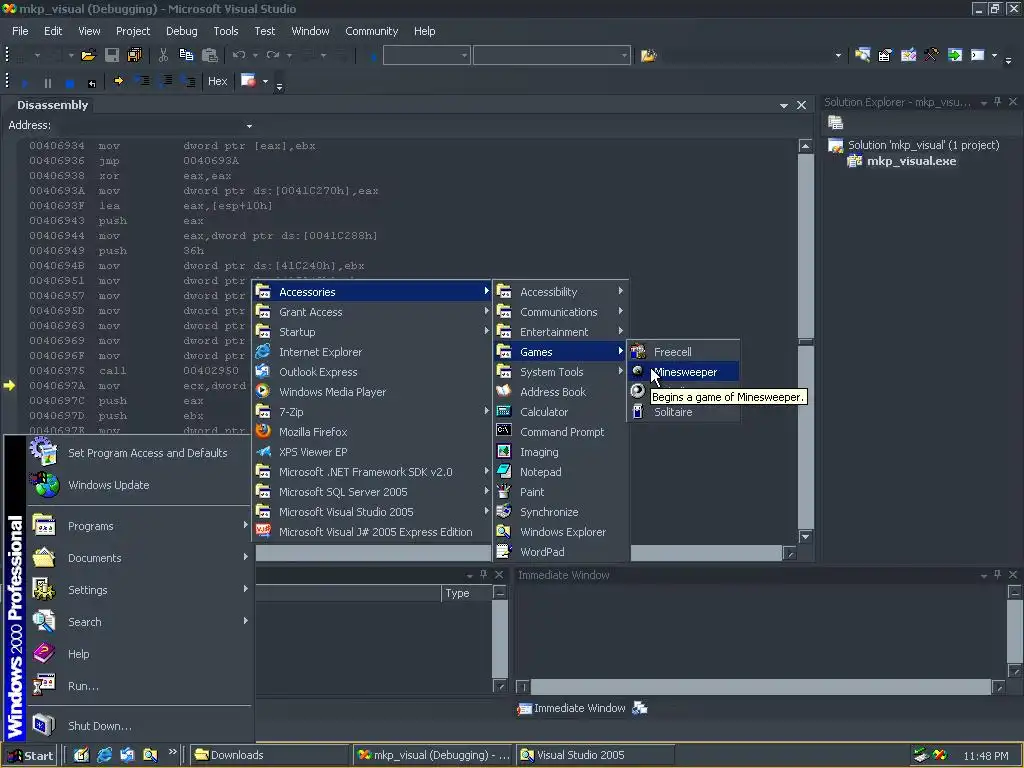Click the Pause debugging icon
1024x768 pixels.
(48, 83)
